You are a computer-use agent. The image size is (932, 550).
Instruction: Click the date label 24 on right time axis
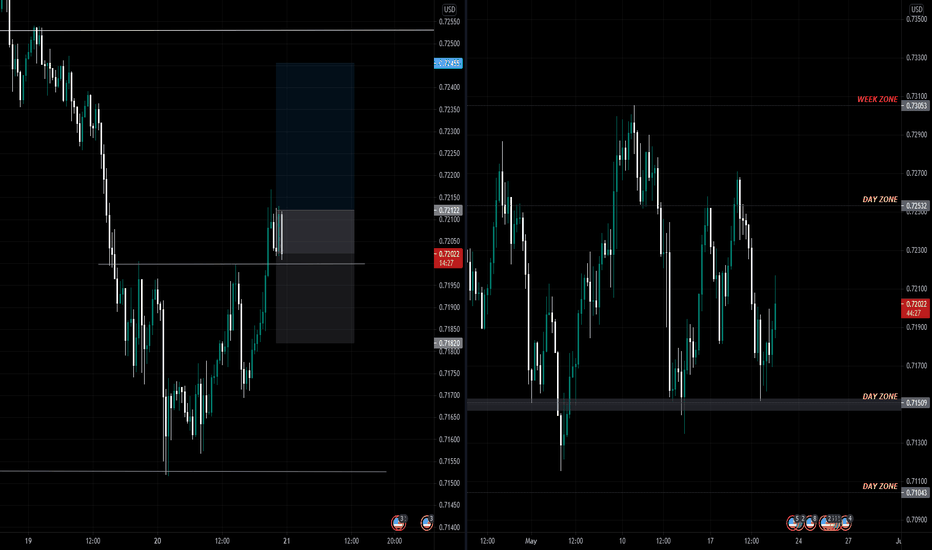(798, 541)
